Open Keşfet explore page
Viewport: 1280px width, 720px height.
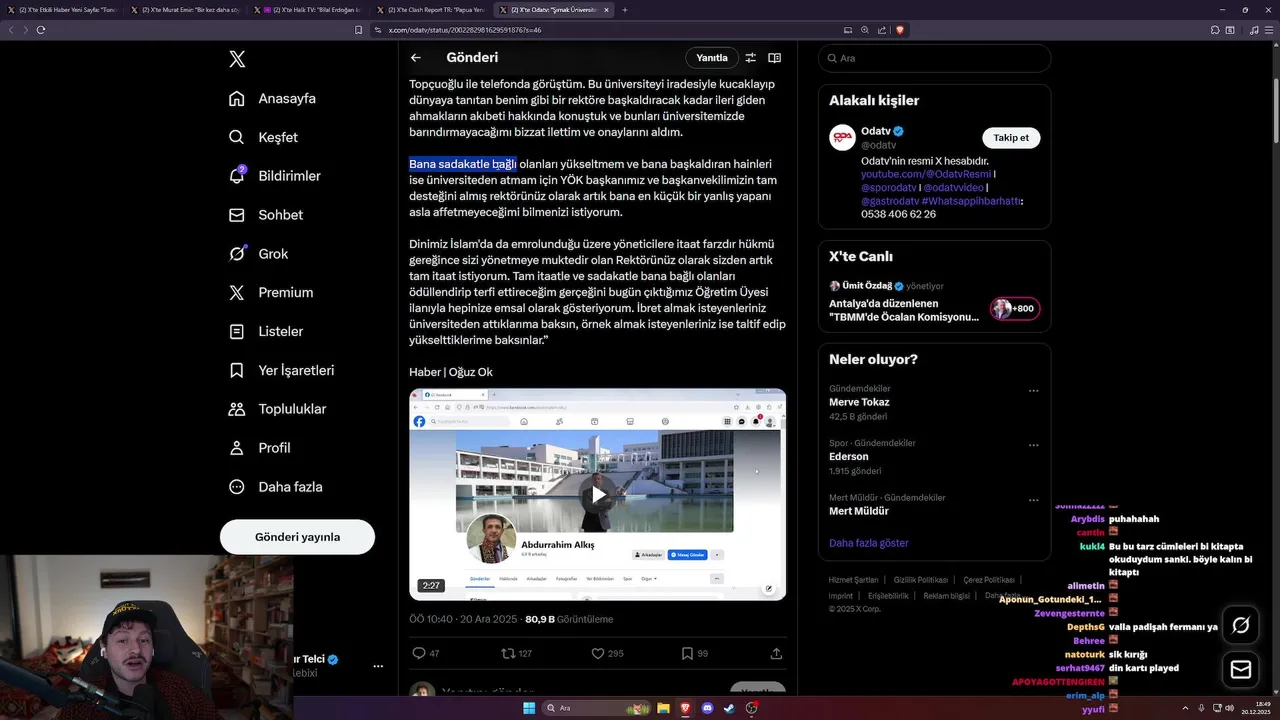[264, 137]
